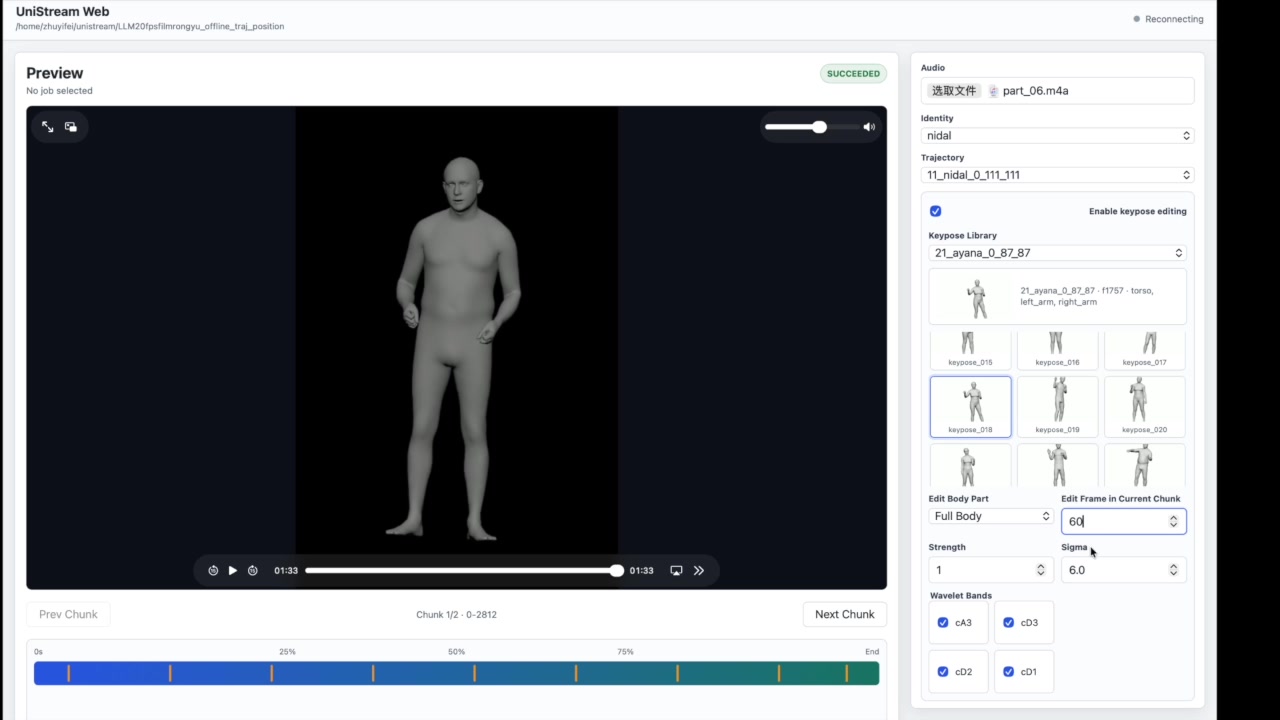Mute the video volume speaker icon

coord(869,127)
